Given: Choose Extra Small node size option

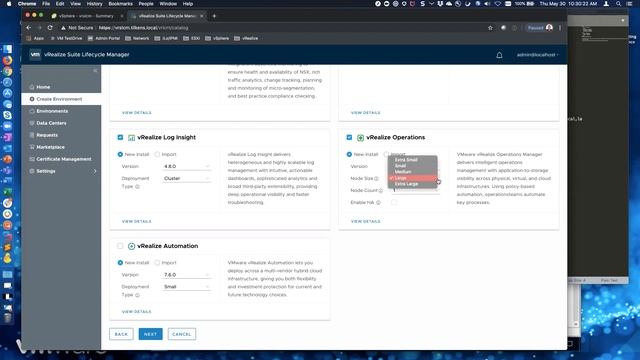Looking at the screenshot, I should [x=412, y=160].
